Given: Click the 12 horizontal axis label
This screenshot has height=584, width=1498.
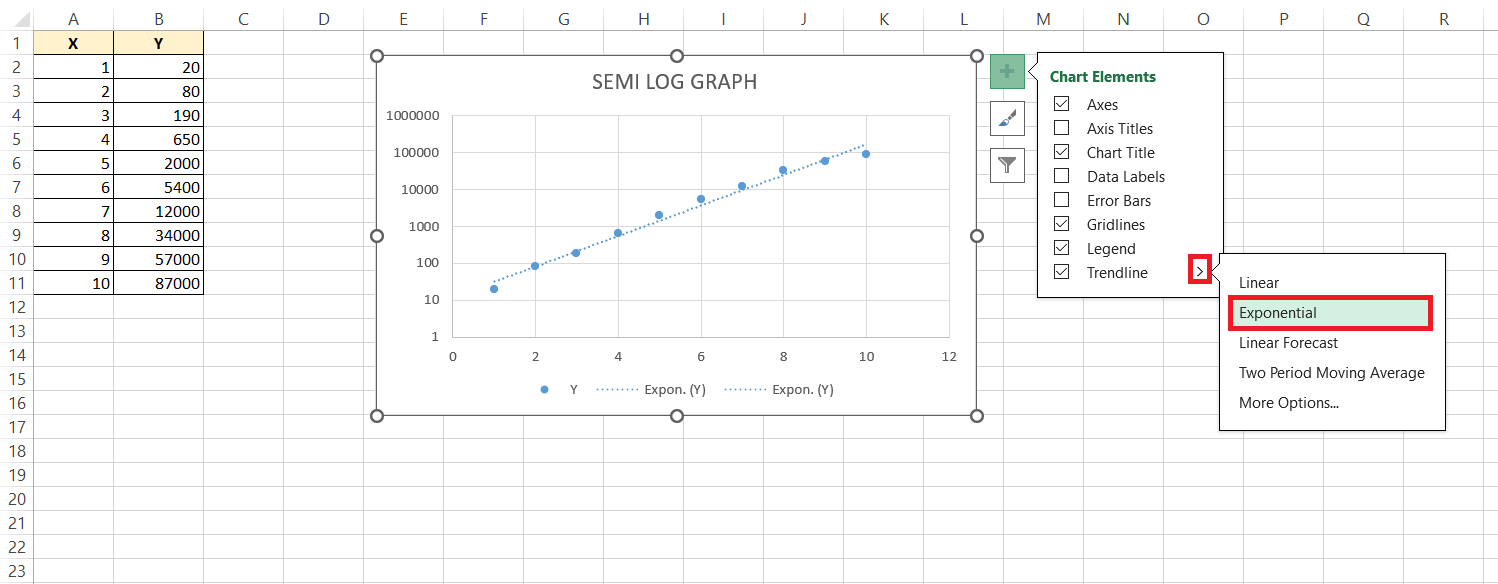Looking at the screenshot, I should 949,356.
